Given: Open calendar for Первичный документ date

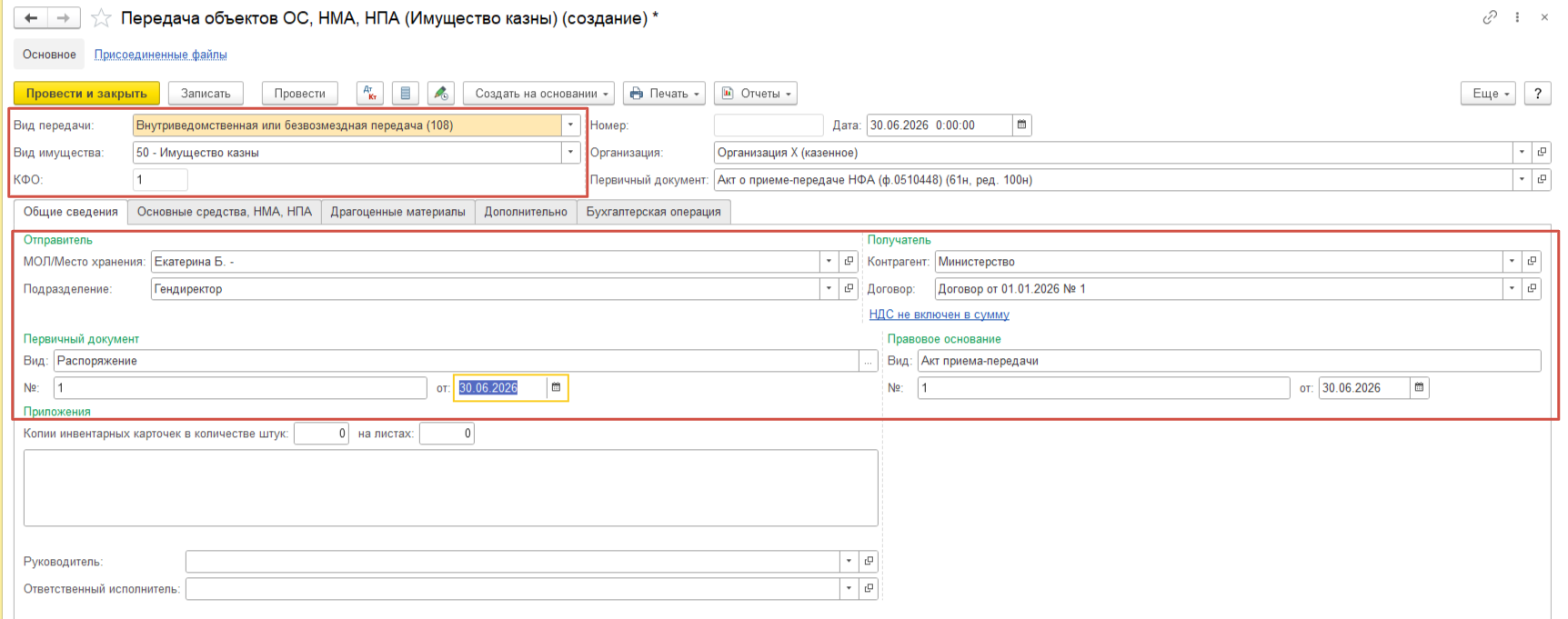Looking at the screenshot, I should pos(557,388).
